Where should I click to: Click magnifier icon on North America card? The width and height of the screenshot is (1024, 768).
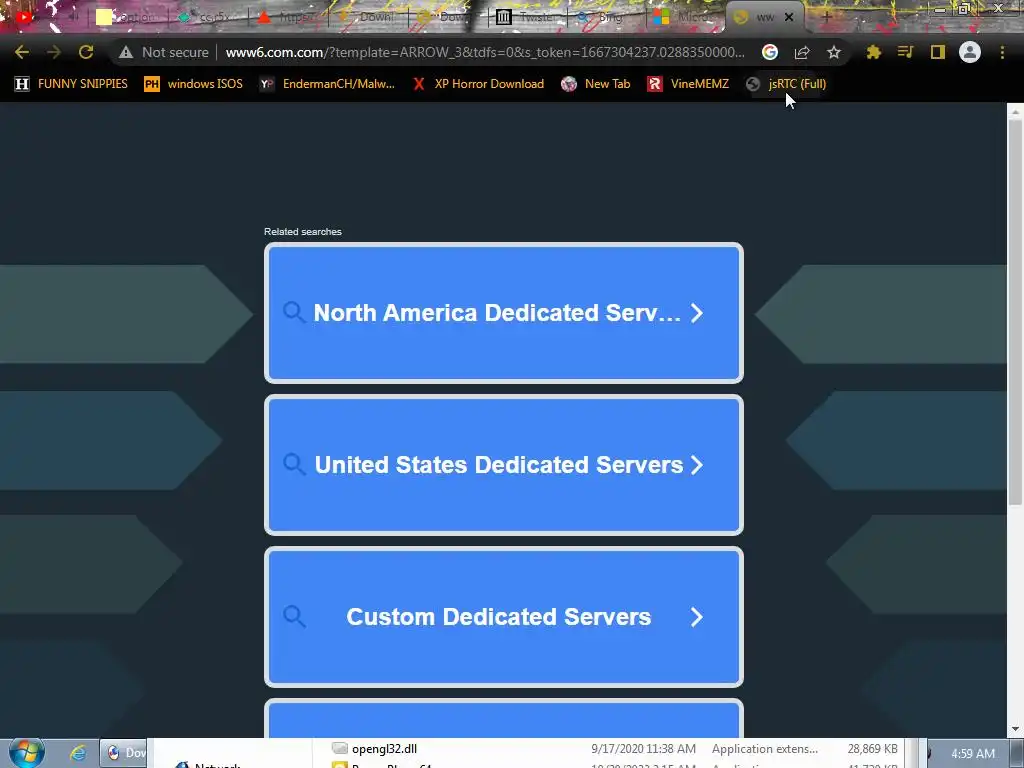tap(294, 312)
